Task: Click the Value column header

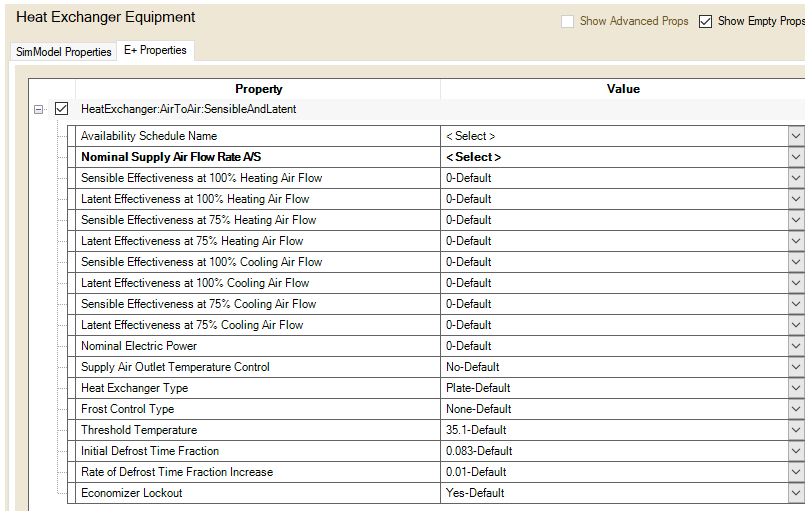Action: (622, 89)
